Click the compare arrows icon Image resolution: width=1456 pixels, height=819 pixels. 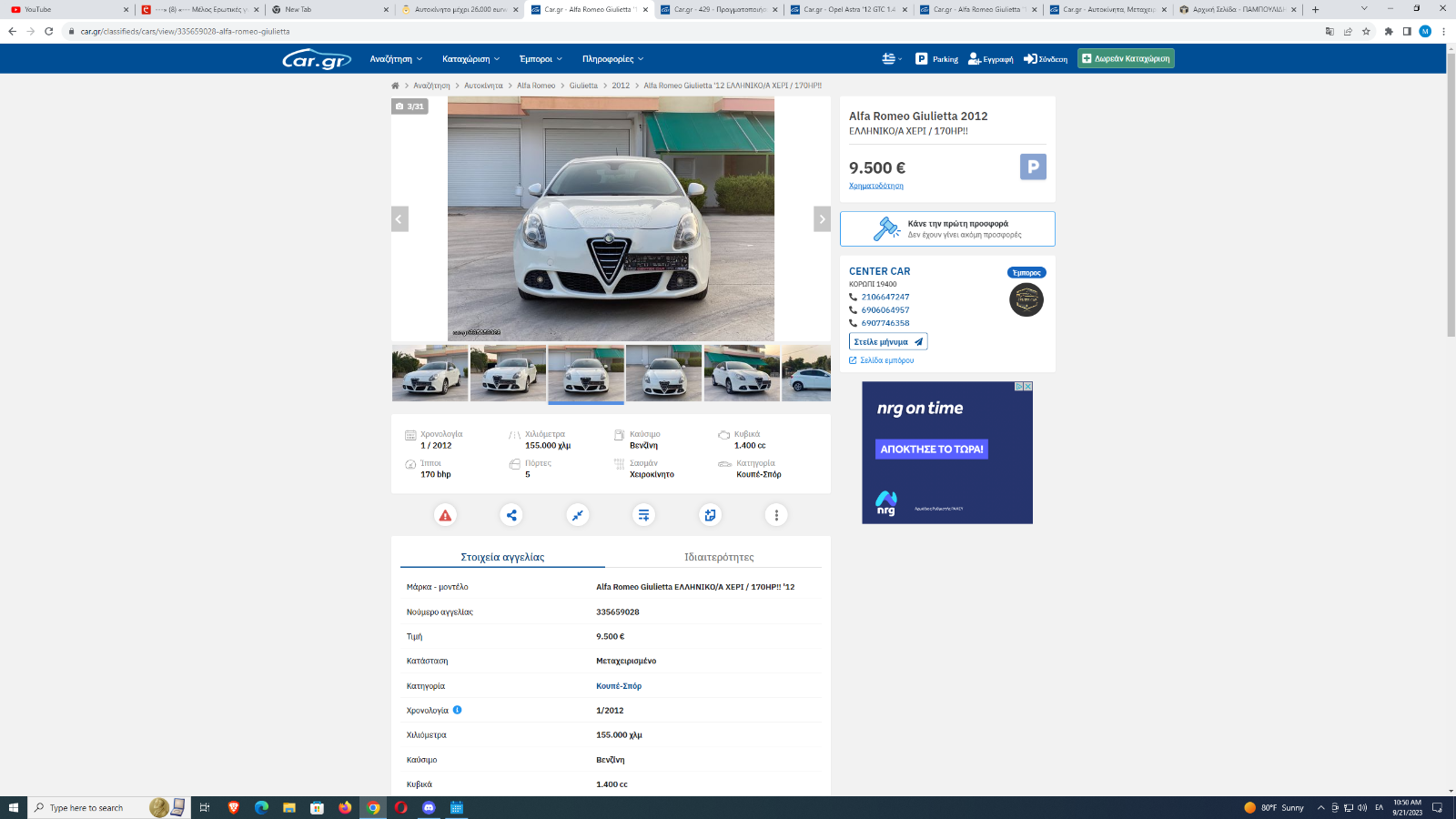tap(578, 515)
